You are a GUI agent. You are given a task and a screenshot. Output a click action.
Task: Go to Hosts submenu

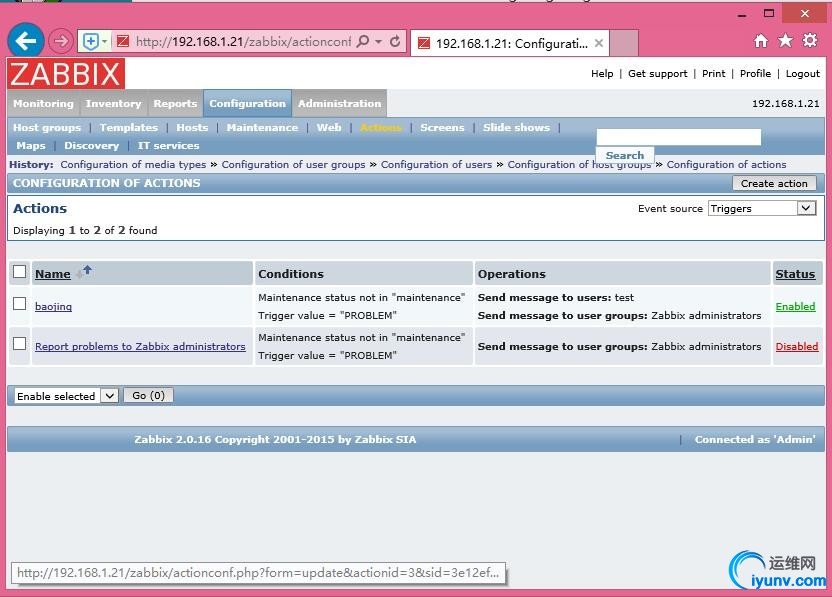pos(192,127)
